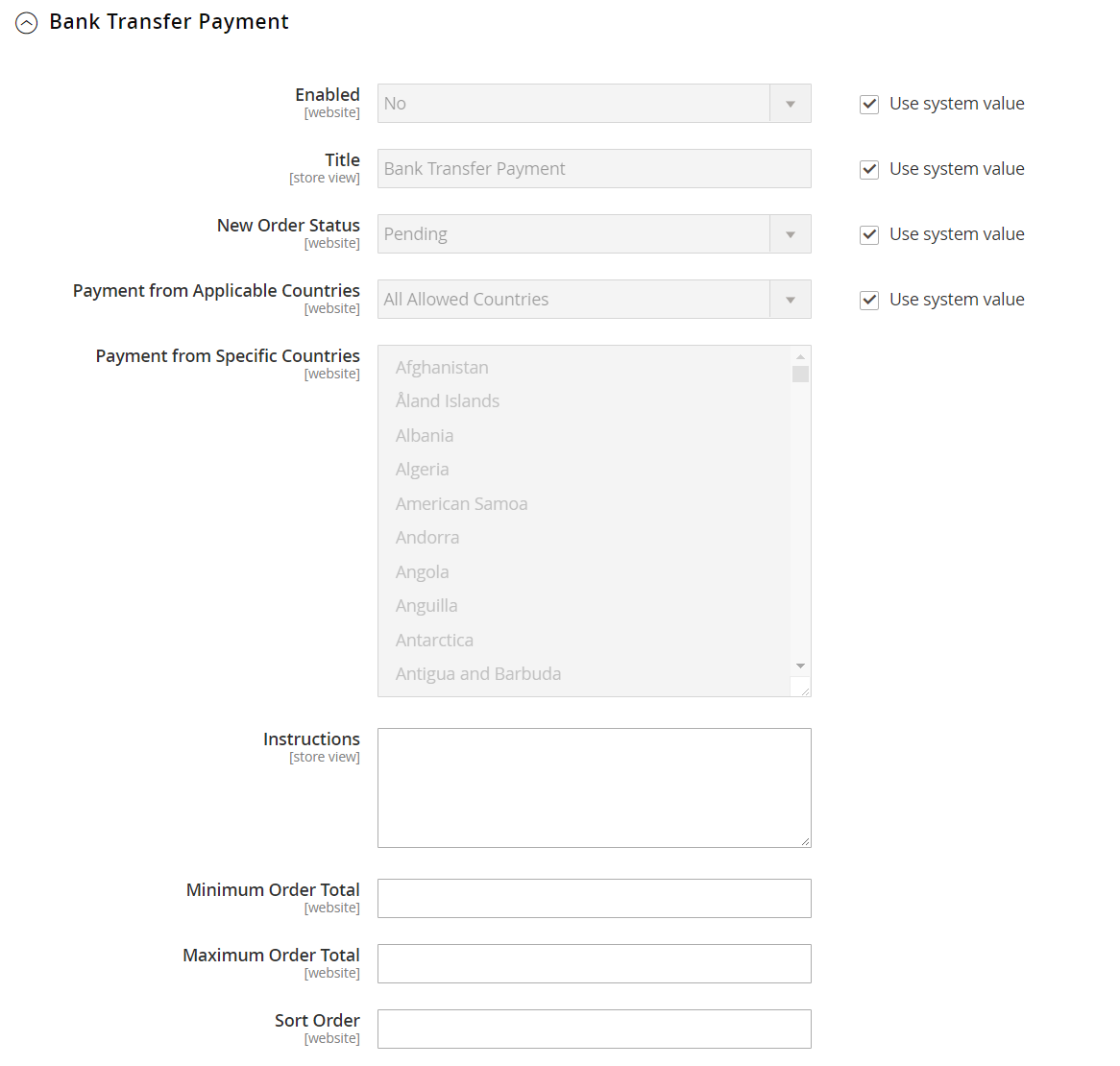
Task: Uncheck Use system value for Title
Action: coord(869,169)
